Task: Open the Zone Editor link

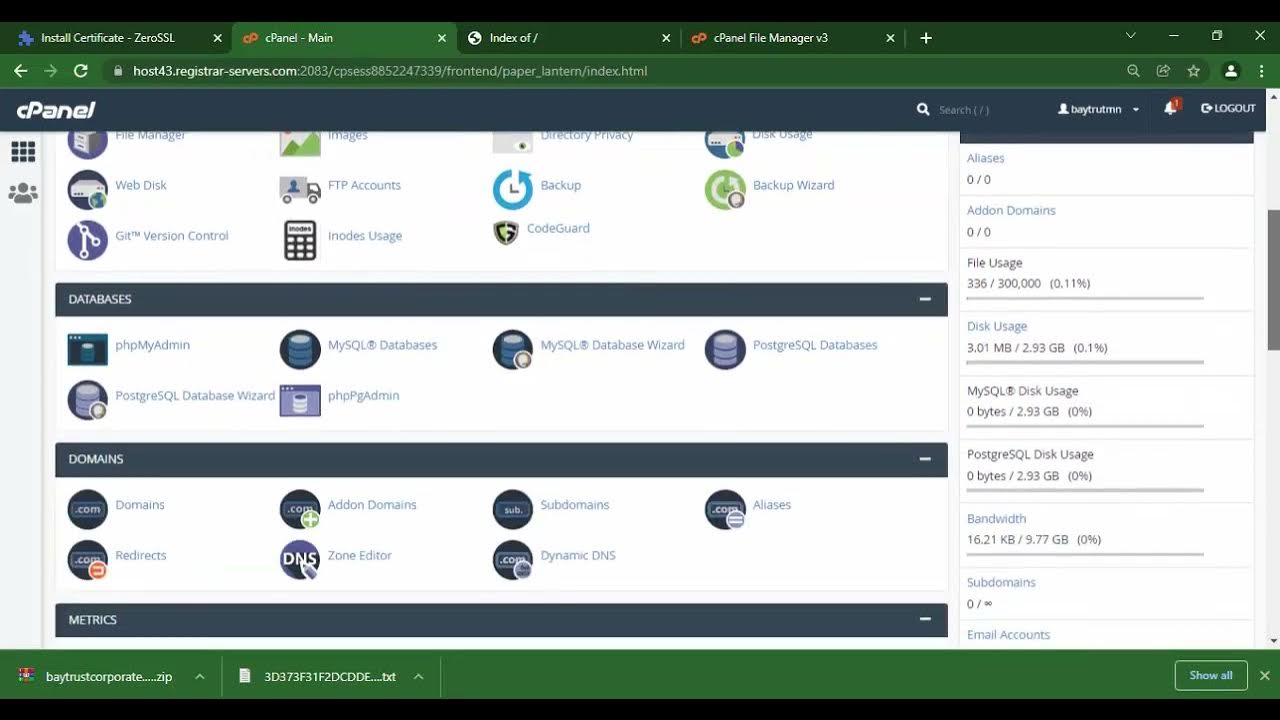Action: [360, 555]
